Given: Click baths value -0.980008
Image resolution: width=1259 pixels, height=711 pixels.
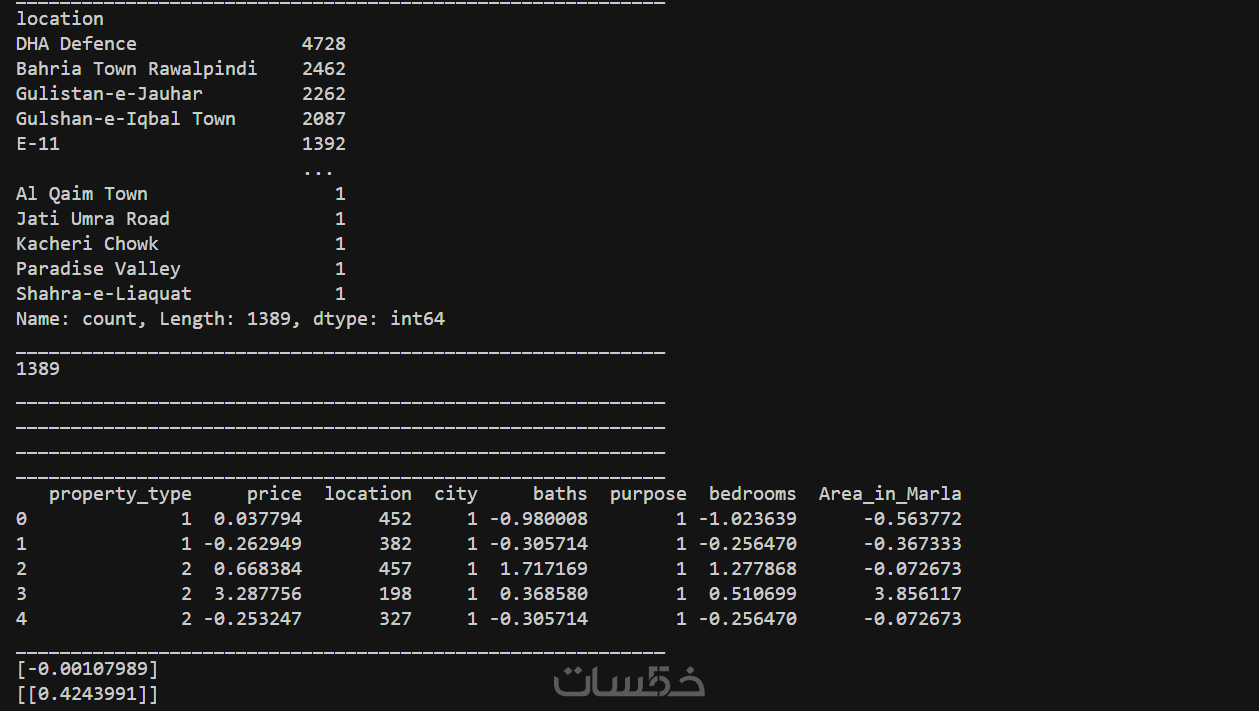Looking at the screenshot, I should [538, 519].
